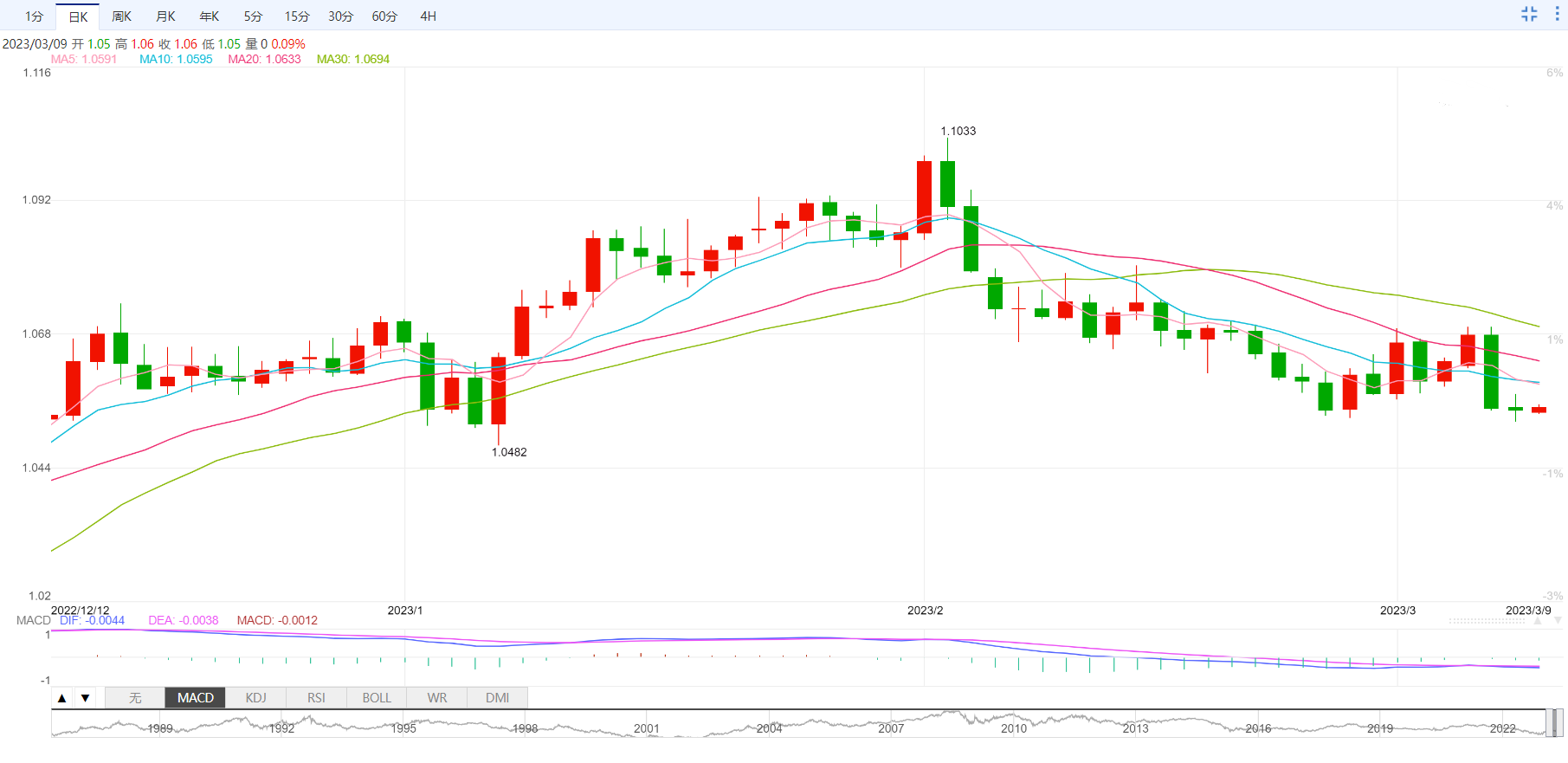The image size is (1568, 763).
Task: Click the 1992 mark on the overview timeline
Action: click(281, 728)
